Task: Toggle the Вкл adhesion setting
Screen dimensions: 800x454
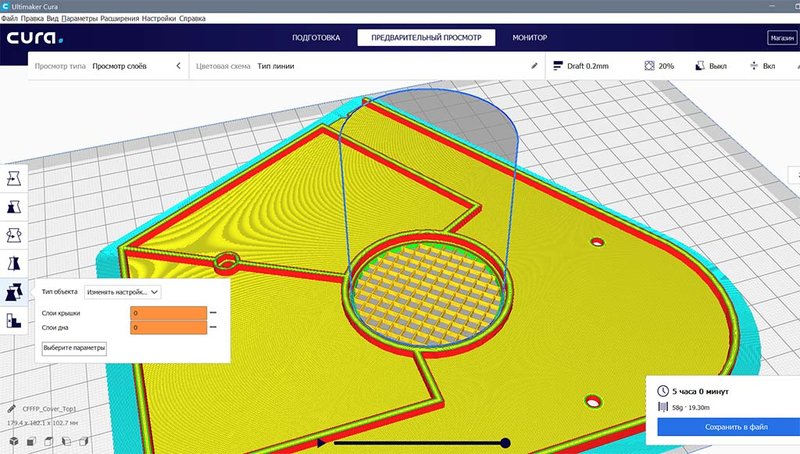Action: click(763, 66)
